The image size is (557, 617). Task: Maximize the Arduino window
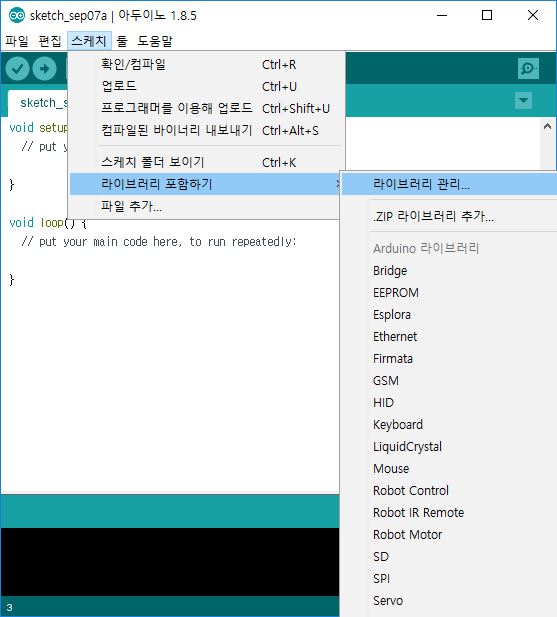[x=487, y=15]
